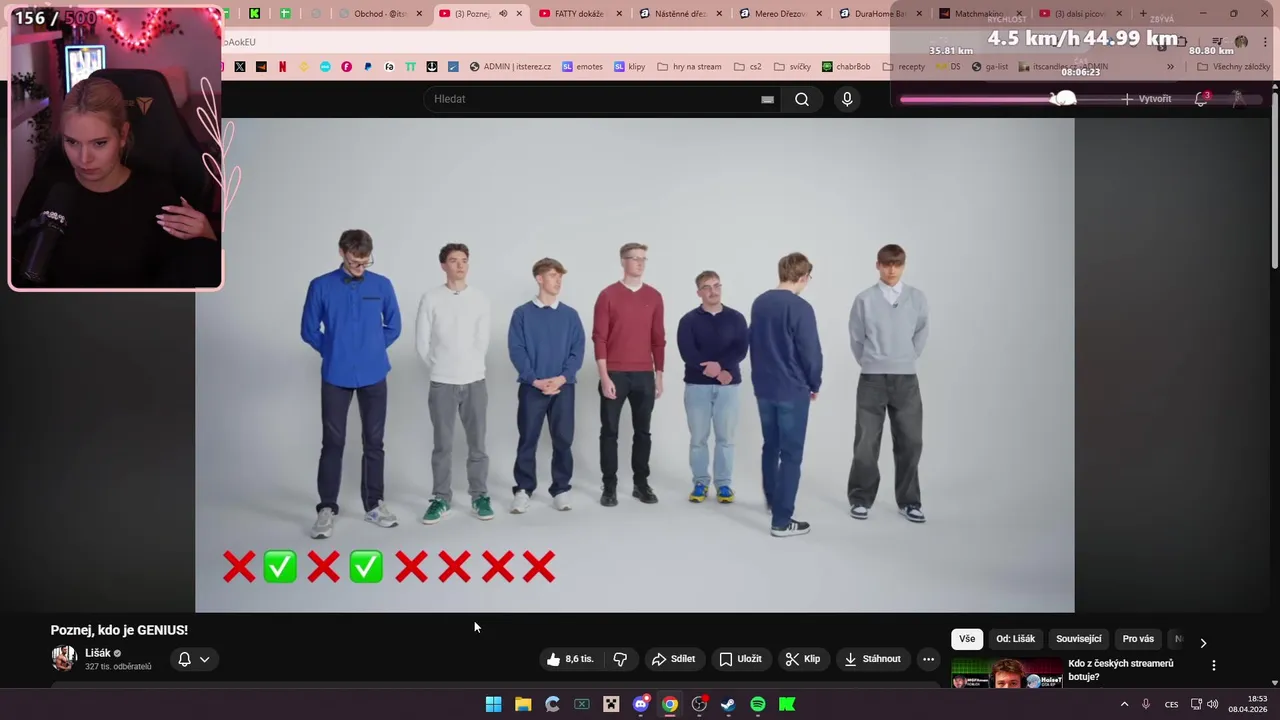Close the active Poznej YouTube tab
Screen dimensions: 1280x720
click(x=519, y=14)
